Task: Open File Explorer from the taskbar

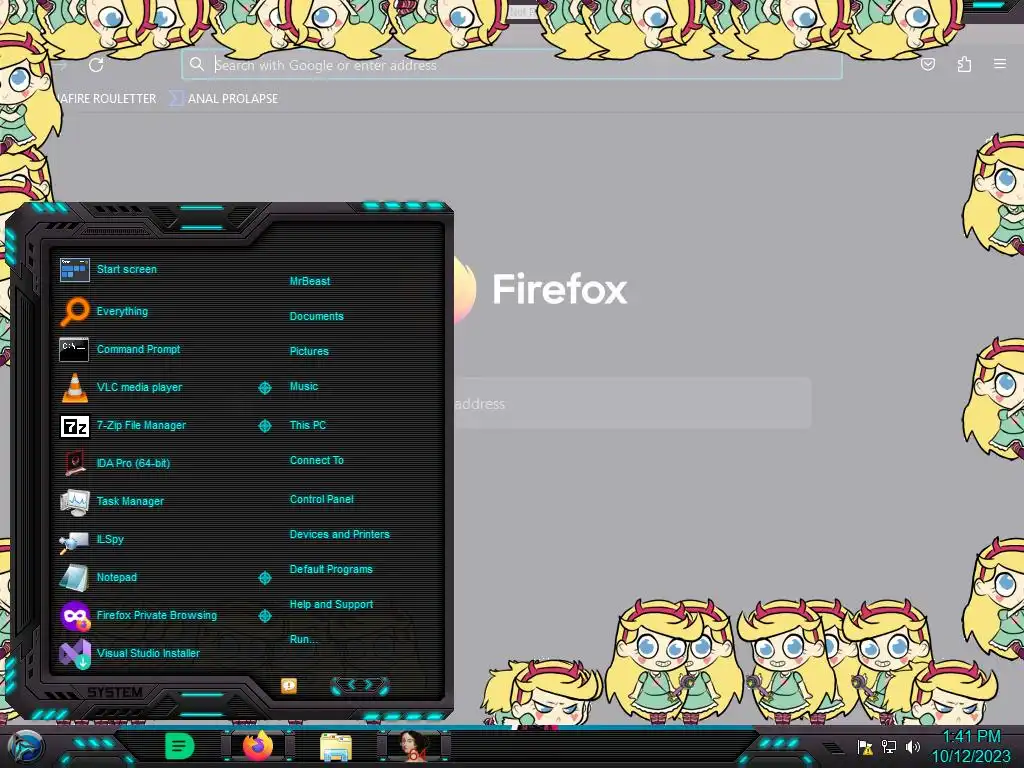Action: 336,747
